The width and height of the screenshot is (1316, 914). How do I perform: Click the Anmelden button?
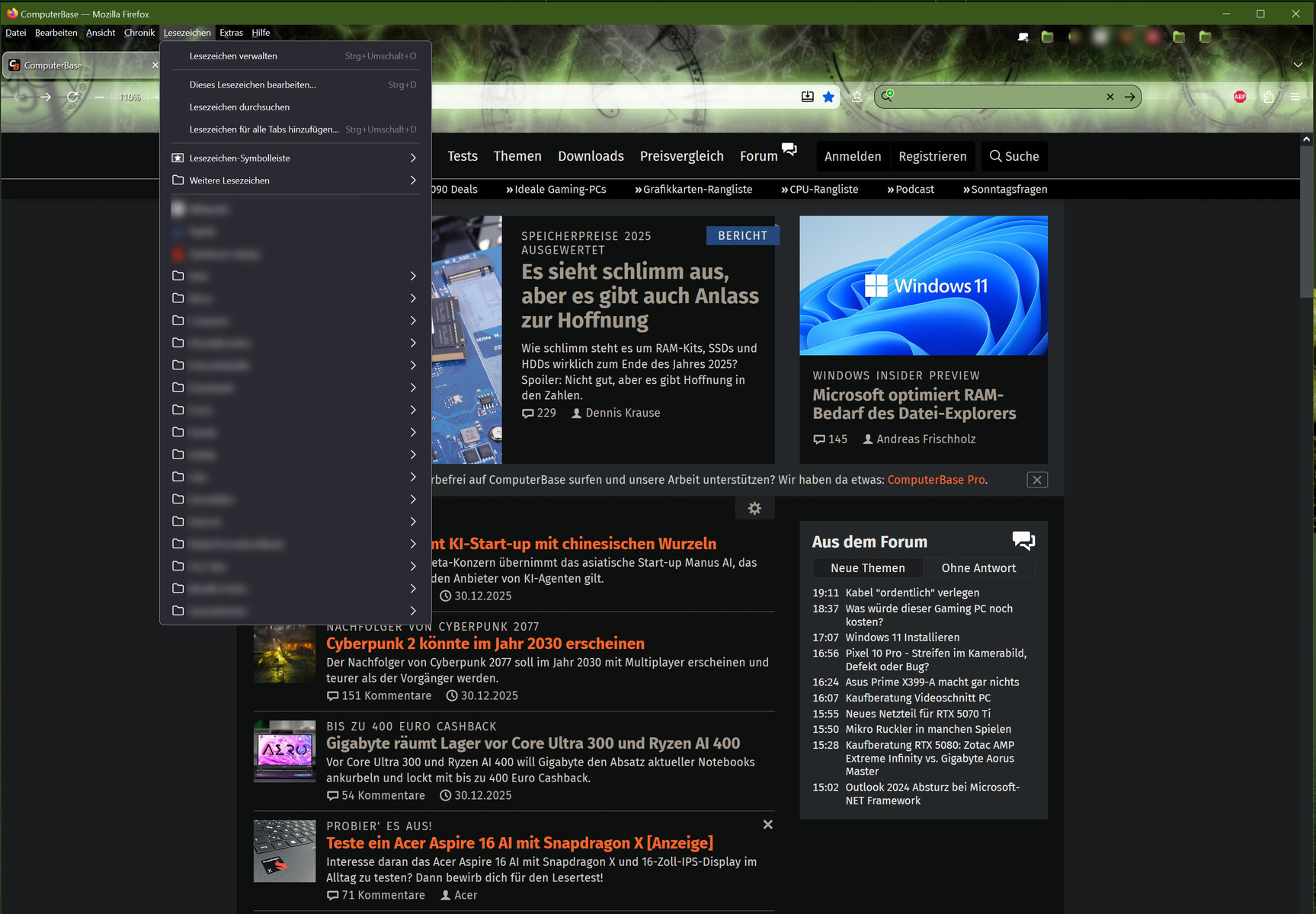853,156
